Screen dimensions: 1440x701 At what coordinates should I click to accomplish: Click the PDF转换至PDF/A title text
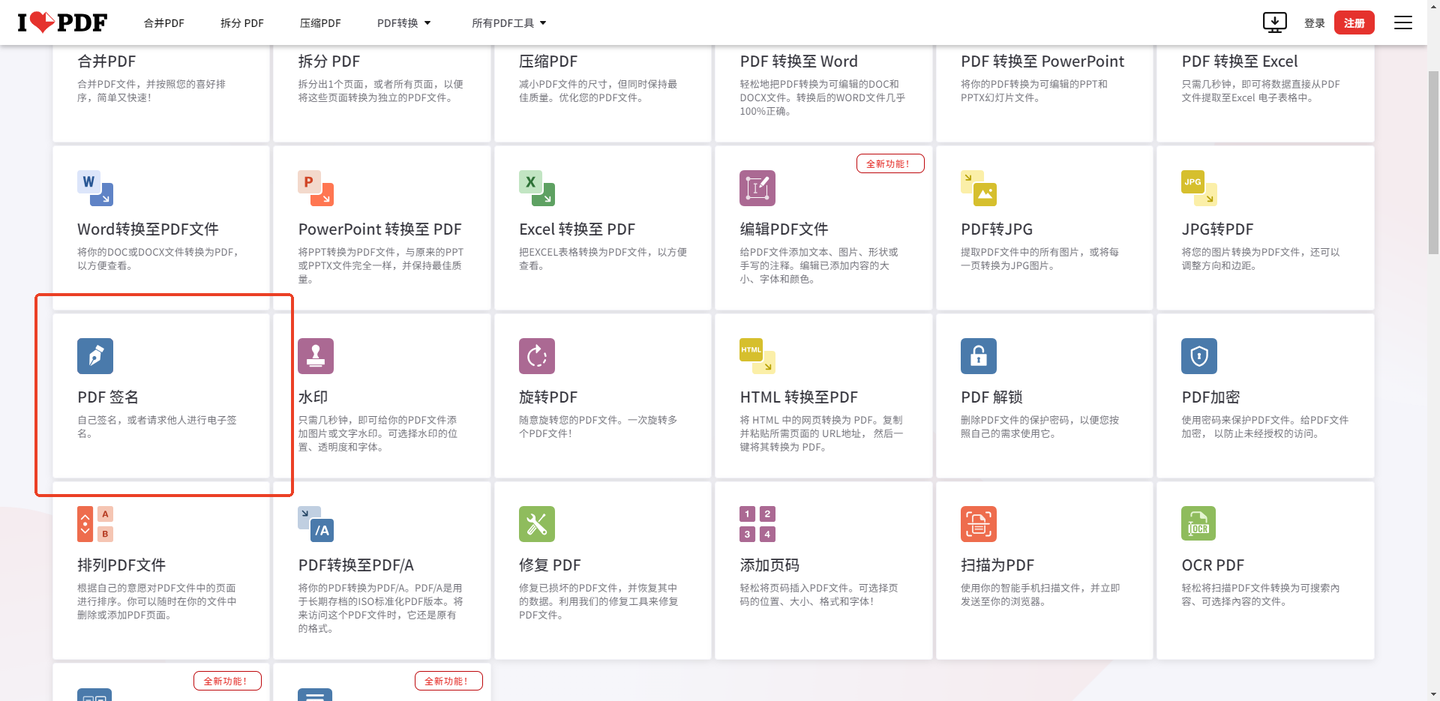356,565
